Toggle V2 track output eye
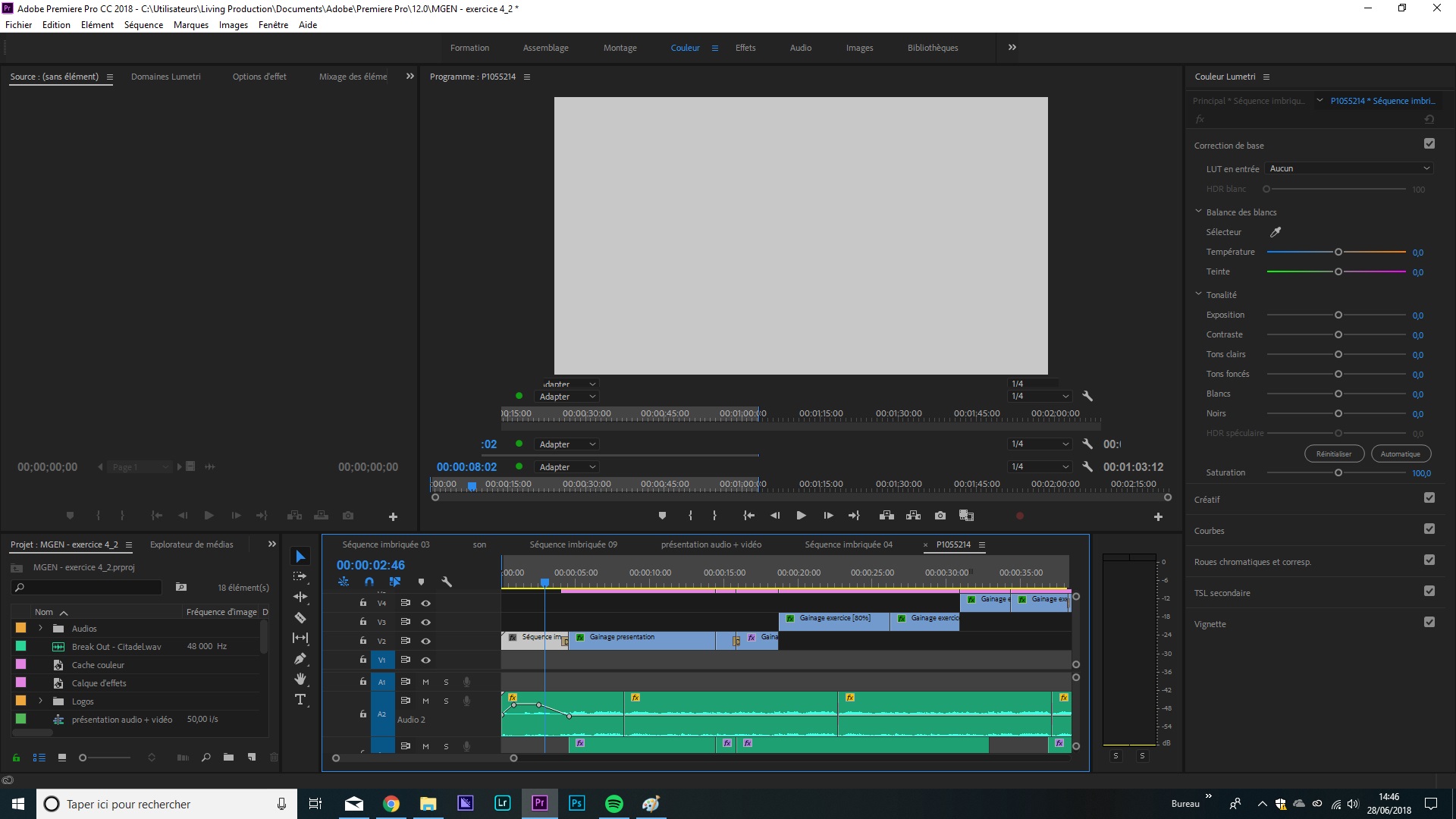1456x819 pixels. pyautogui.click(x=426, y=642)
